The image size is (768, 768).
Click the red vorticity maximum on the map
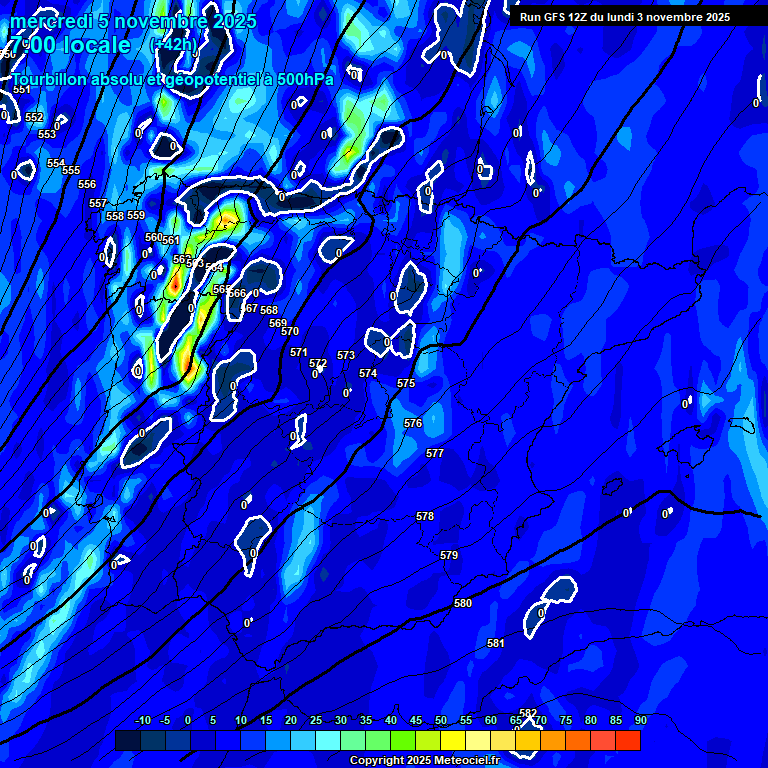click(x=175, y=285)
